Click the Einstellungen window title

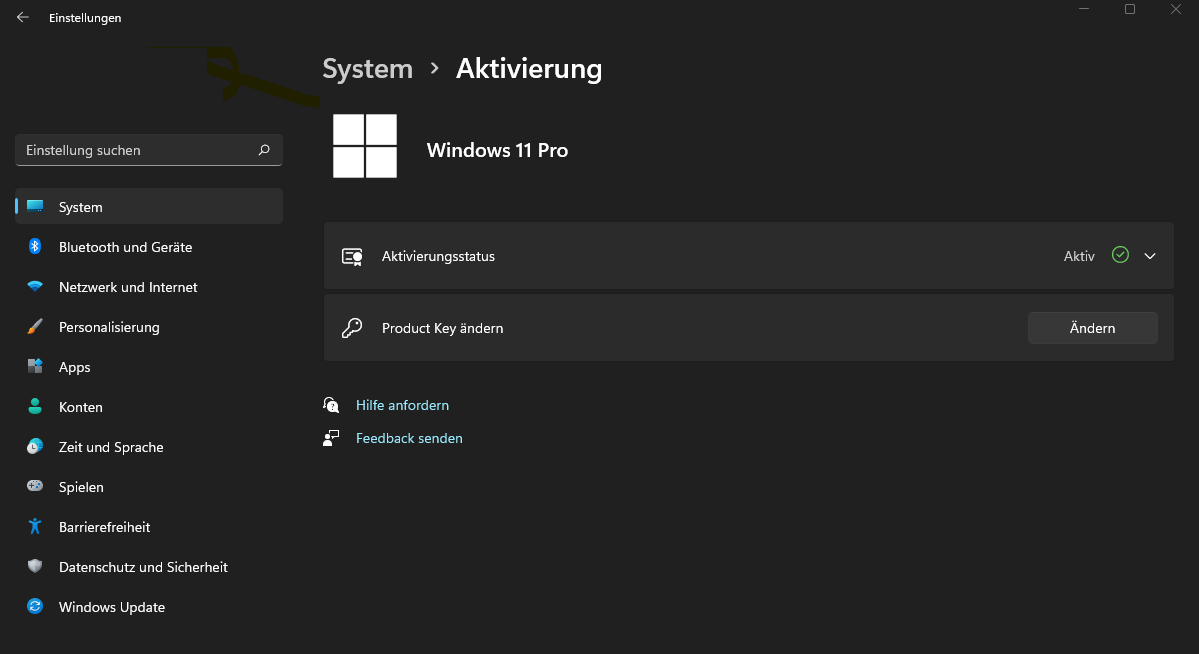85,18
